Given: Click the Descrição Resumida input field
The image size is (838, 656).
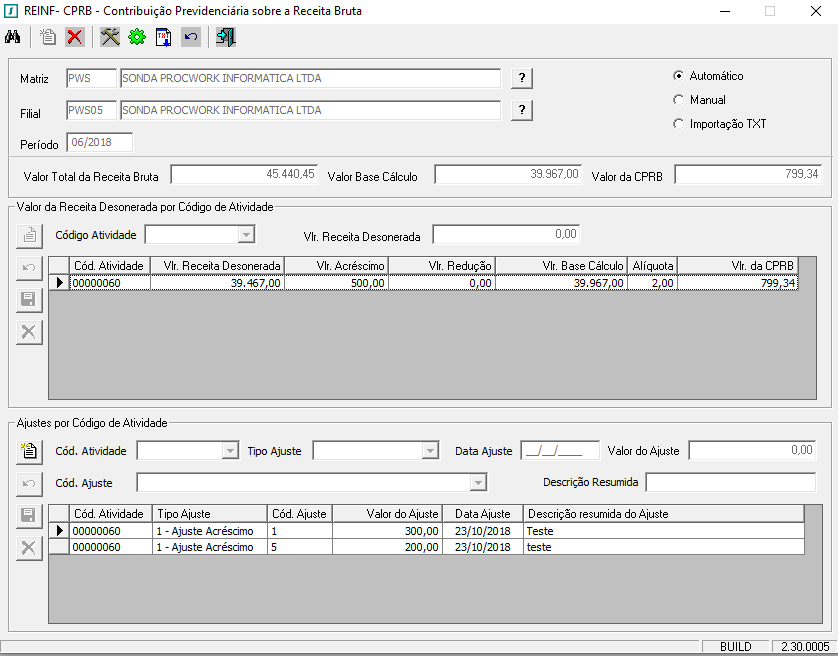Looking at the screenshot, I should click(730, 484).
